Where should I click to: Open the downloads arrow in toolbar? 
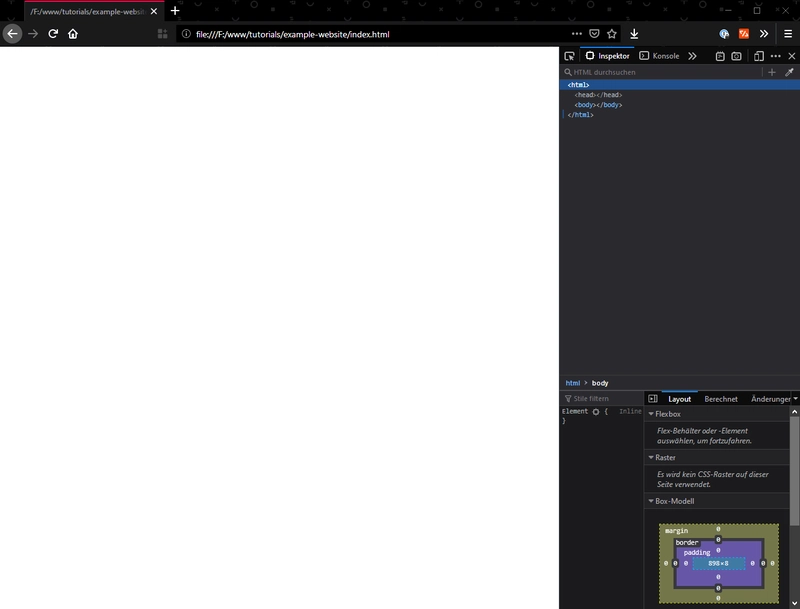pos(634,33)
